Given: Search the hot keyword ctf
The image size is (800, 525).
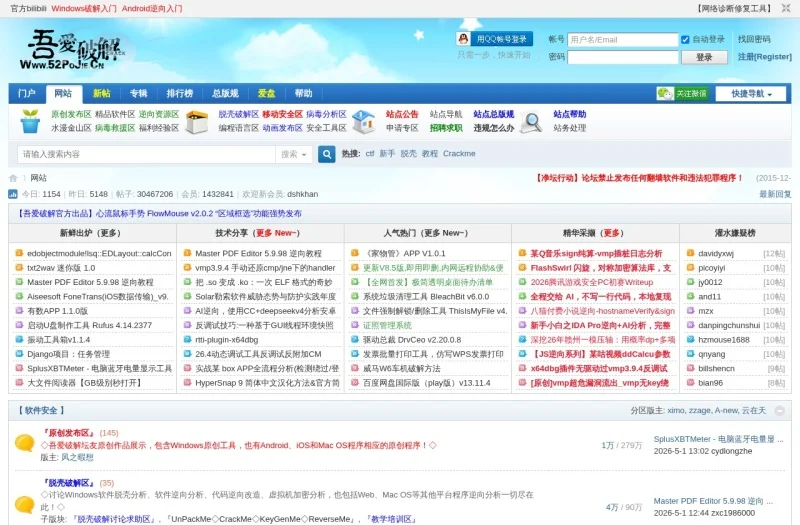Looking at the screenshot, I should (370, 154).
